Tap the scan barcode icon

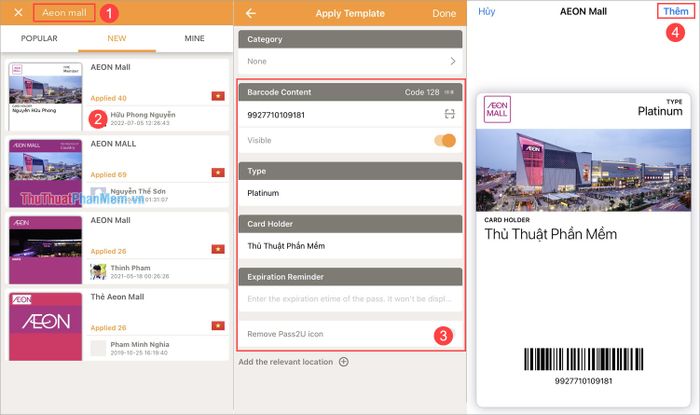click(x=450, y=114)
